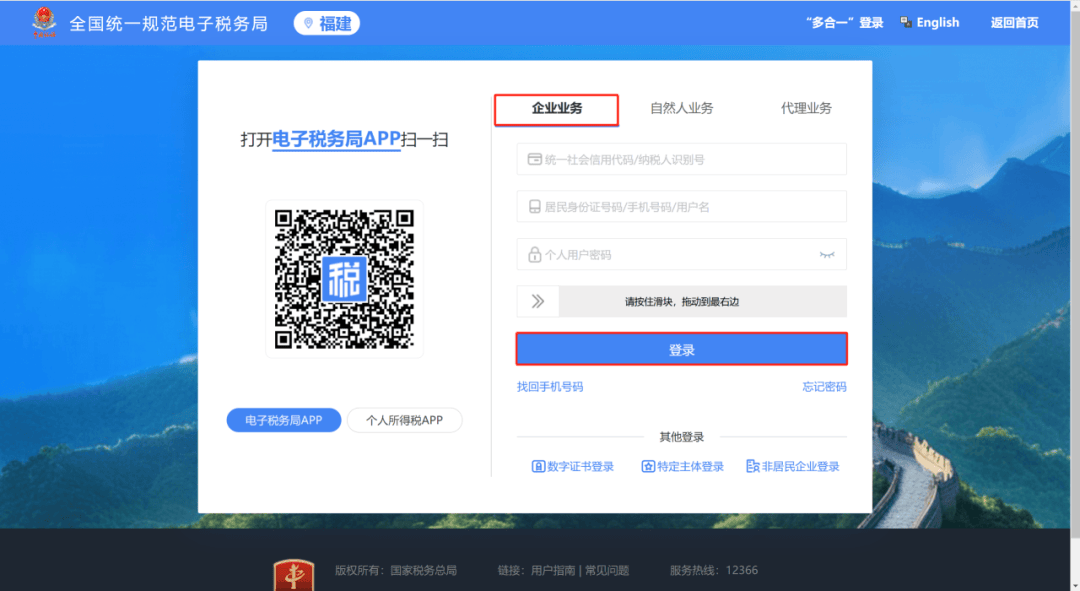This screenshot has width=1080, height=591.
Task: Click the 统一社会信用代码/纳税人识别号 input field
Action: tap(681, 159)
